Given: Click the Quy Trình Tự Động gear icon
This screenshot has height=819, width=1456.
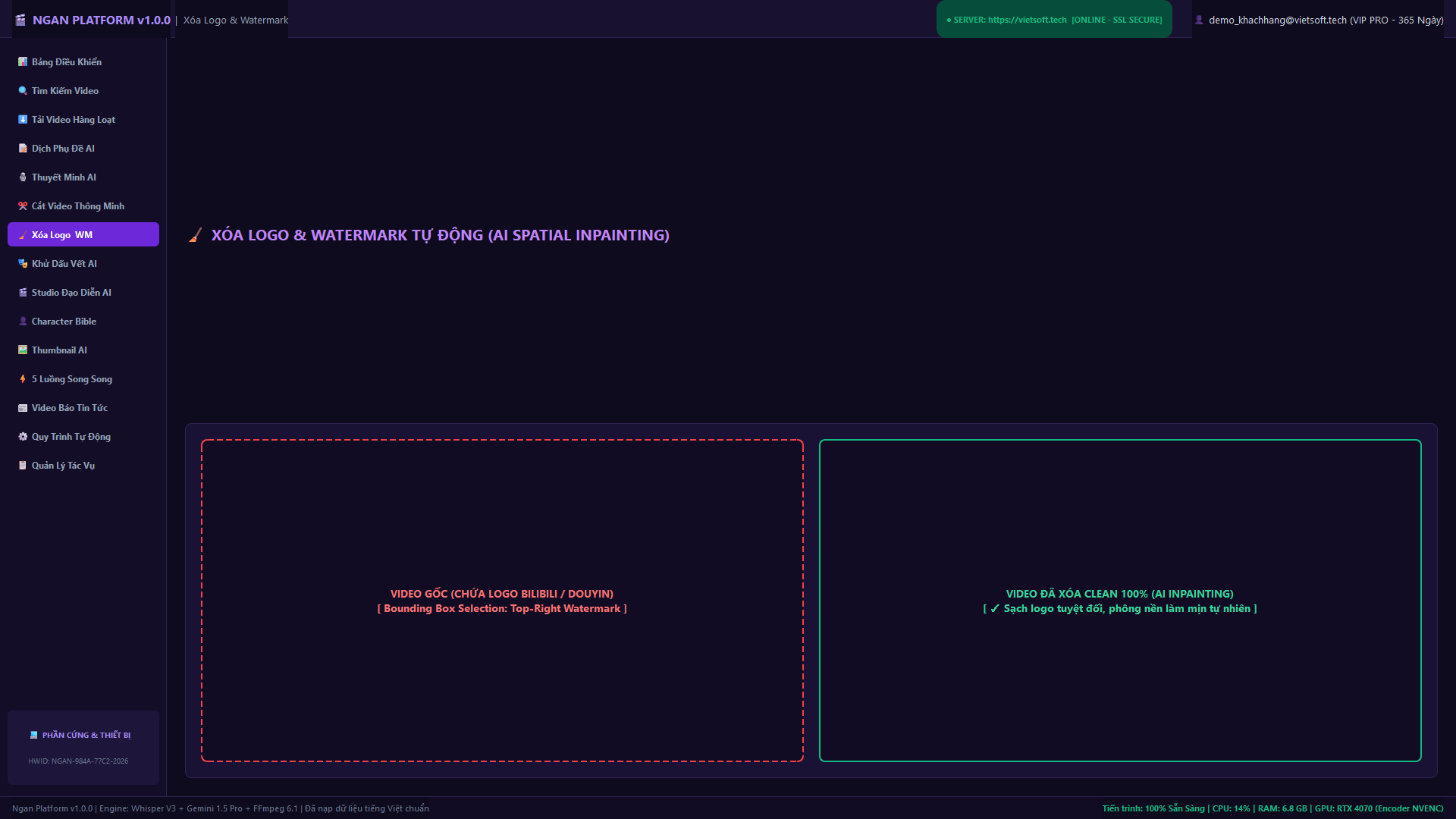Looking at the screenshot, I should [x=23, y=437].
